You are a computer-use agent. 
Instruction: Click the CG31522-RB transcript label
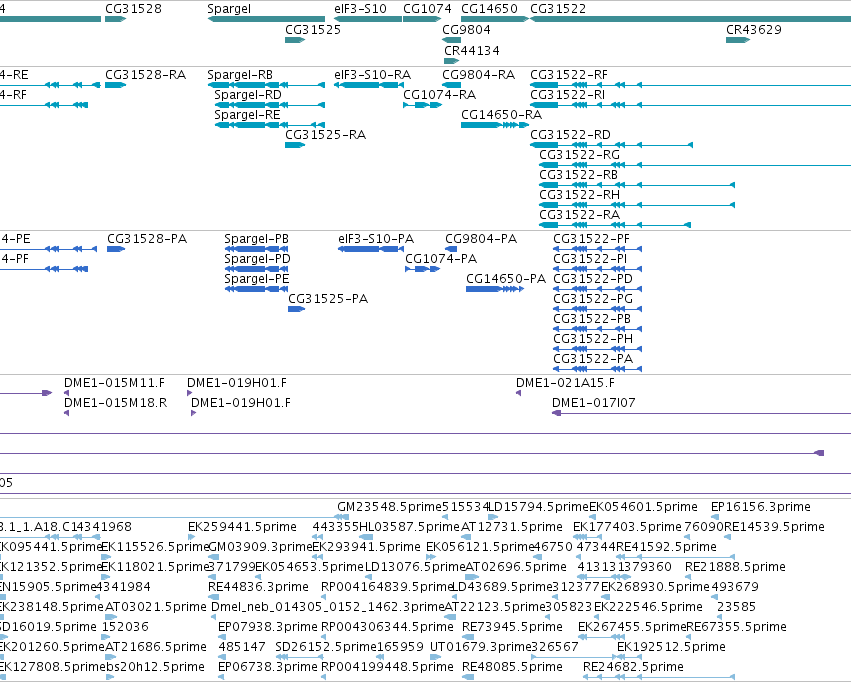pos(579,175)
